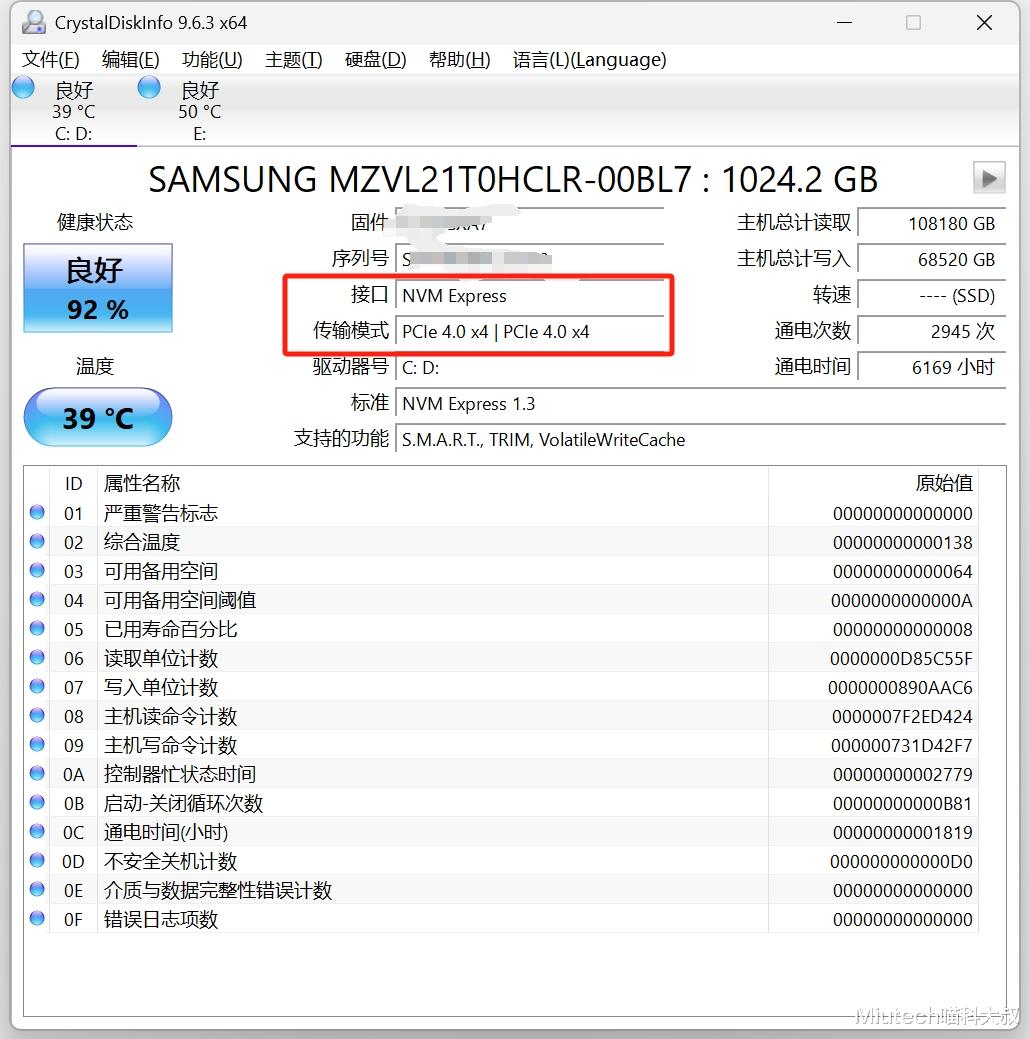This screenshot has width=1030, height=1039.
Task: Click the CrystalDiskInfo title bar app icon
Action: pos(34,23)
